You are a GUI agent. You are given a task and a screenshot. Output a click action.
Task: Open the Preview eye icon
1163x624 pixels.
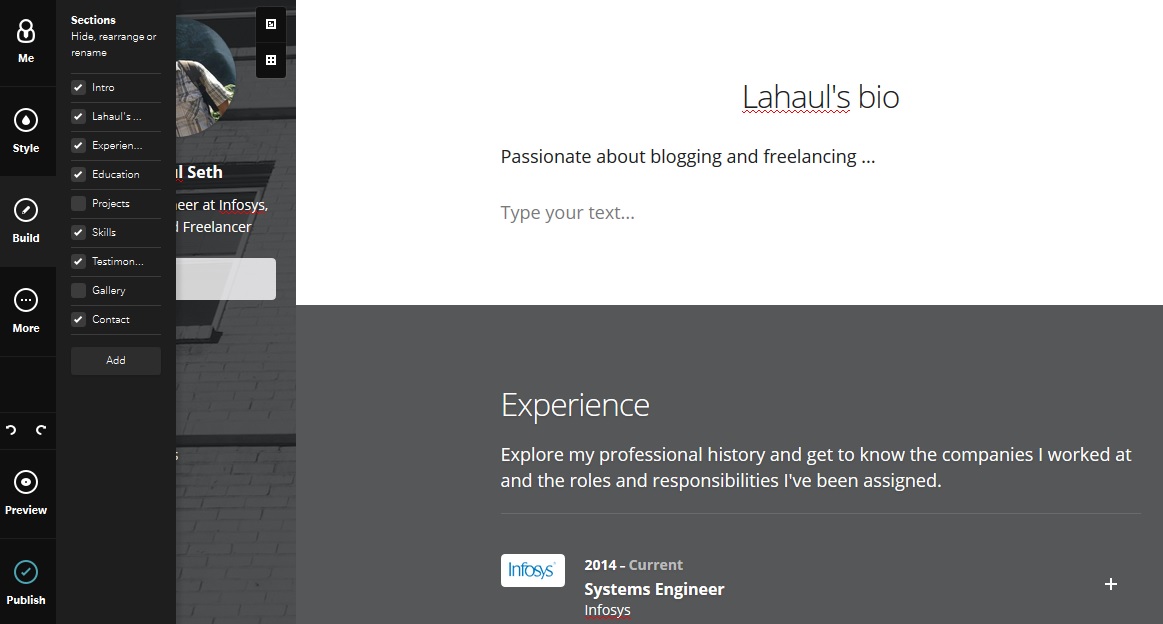click(26, 493)
